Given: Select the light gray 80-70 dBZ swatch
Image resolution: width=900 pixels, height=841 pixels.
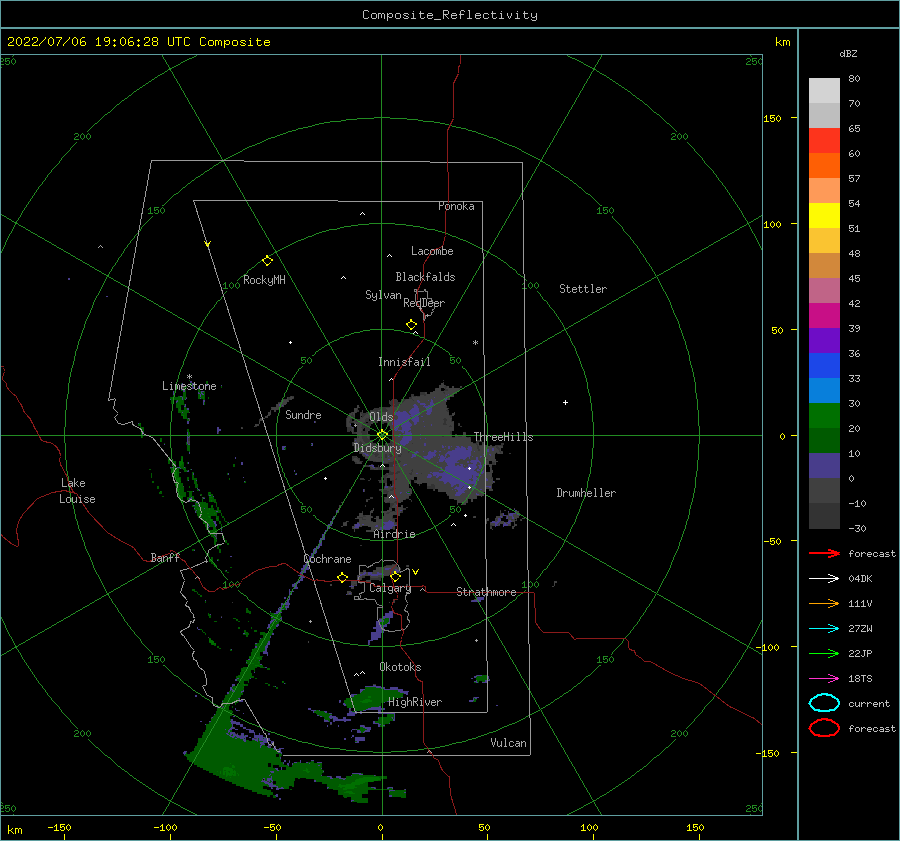Looking at the screenshot, I should [x=824, y=91].
